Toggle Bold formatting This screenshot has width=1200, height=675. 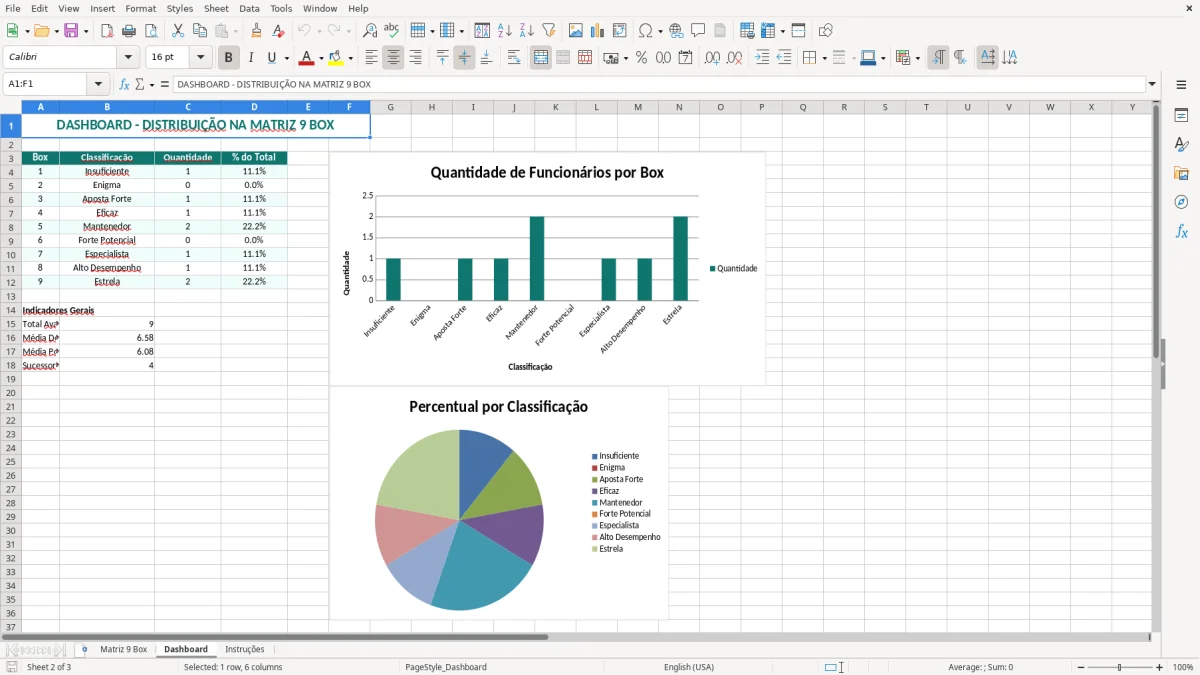click(x=228, y=58)
